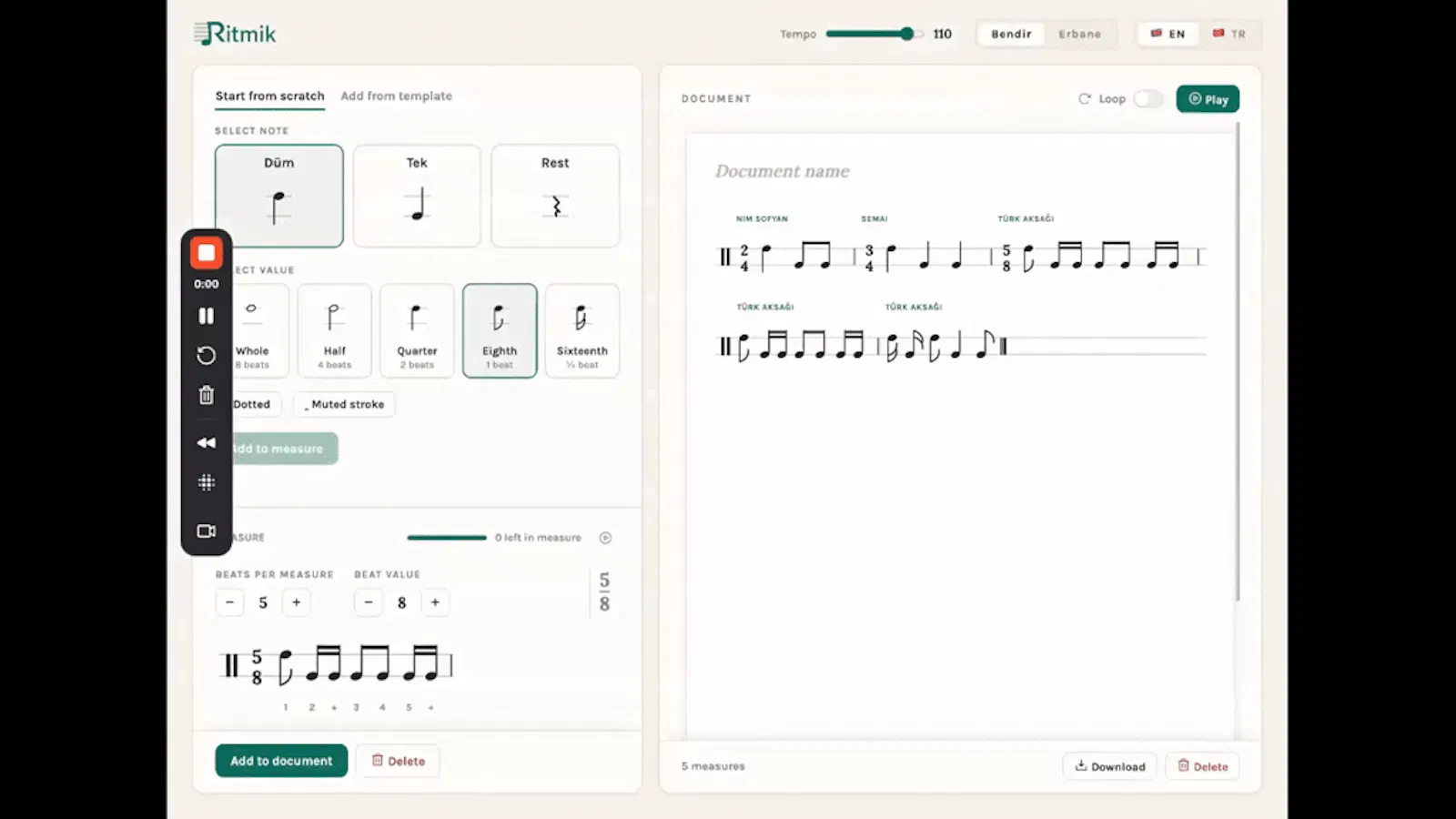Download the document

click(x=1109, y=766)
